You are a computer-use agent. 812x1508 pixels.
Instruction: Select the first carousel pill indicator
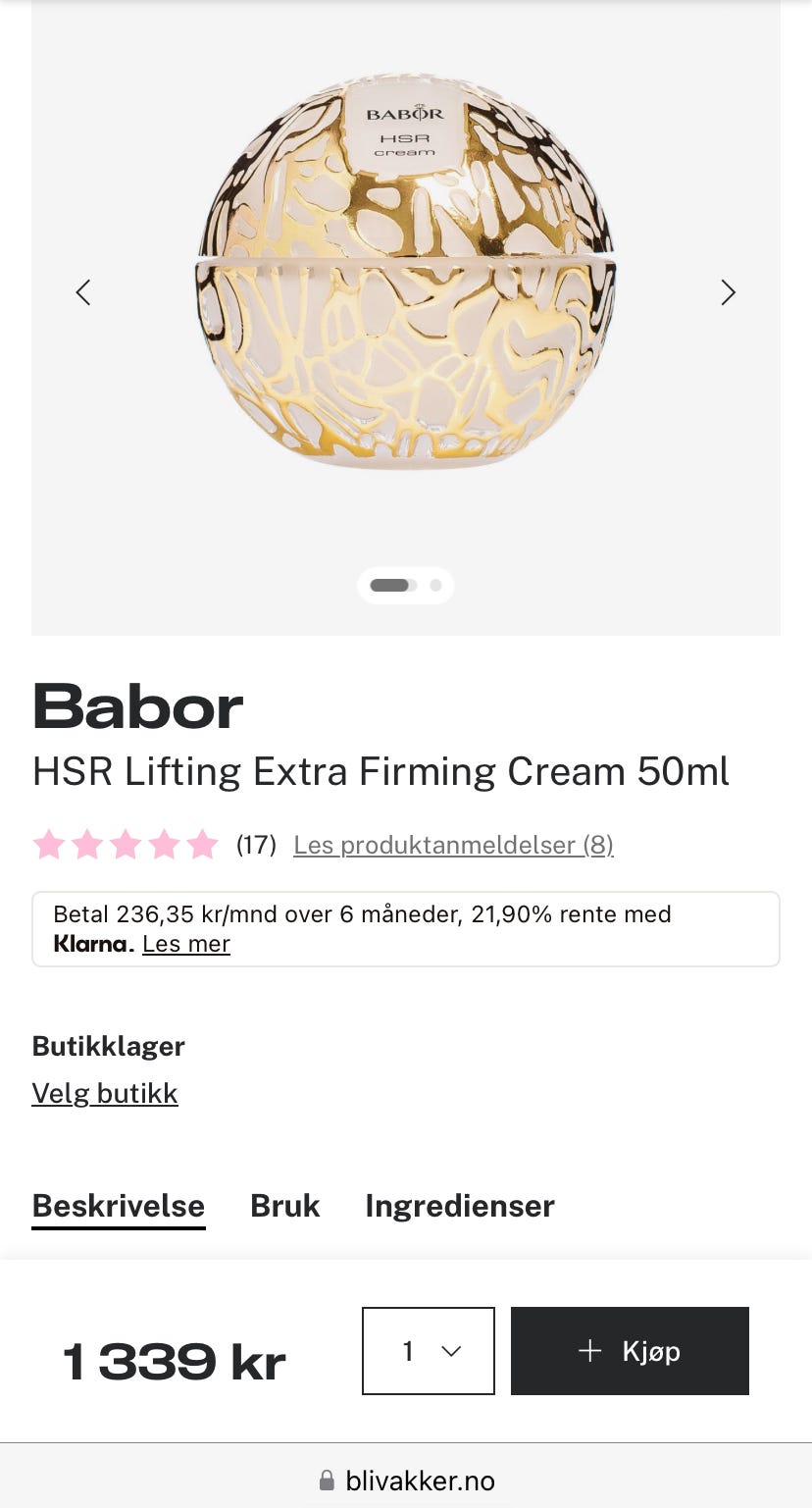pyautogui.click(x=389, y=586)
